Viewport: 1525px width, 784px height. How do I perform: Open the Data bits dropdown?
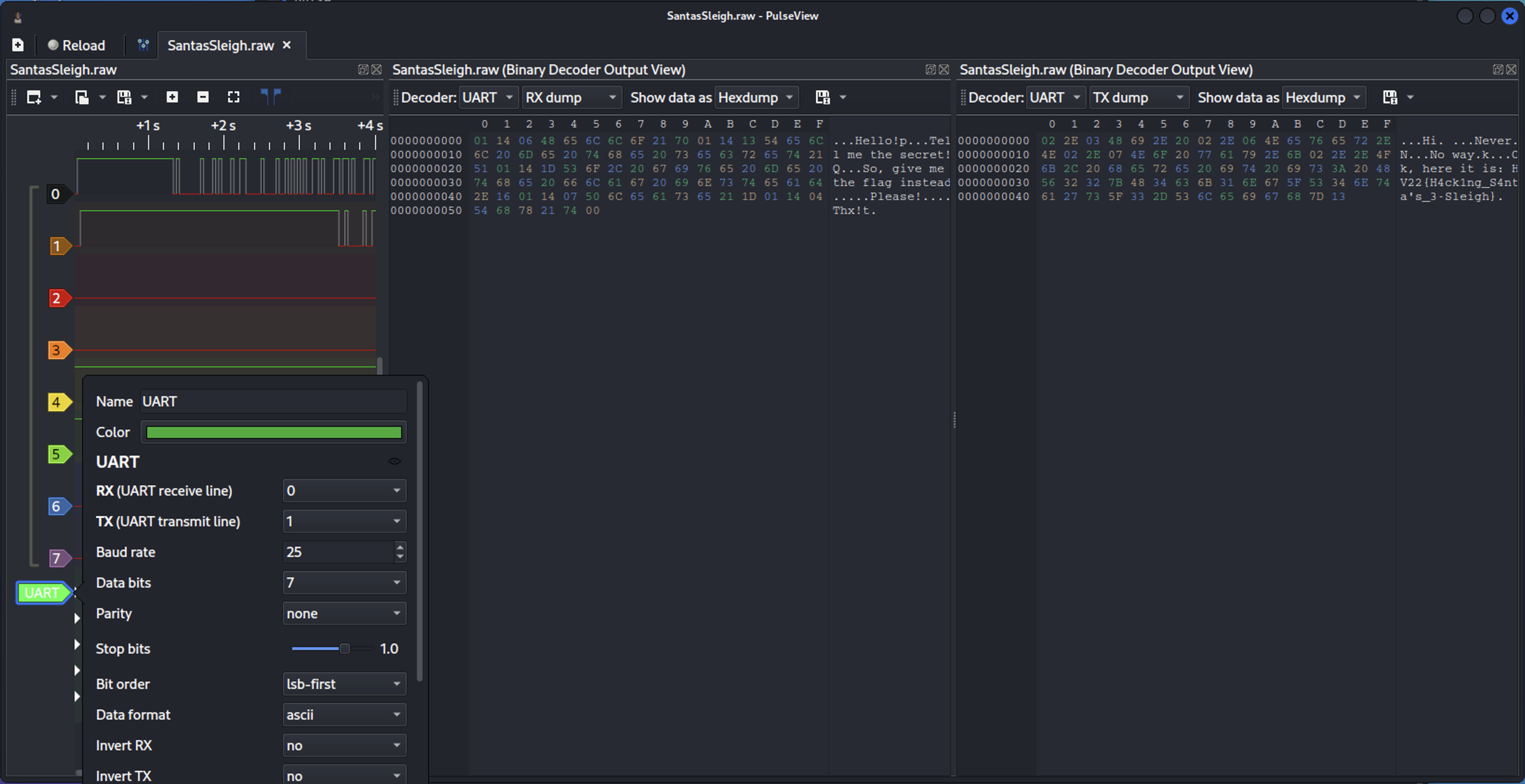(x=344, y=583)
